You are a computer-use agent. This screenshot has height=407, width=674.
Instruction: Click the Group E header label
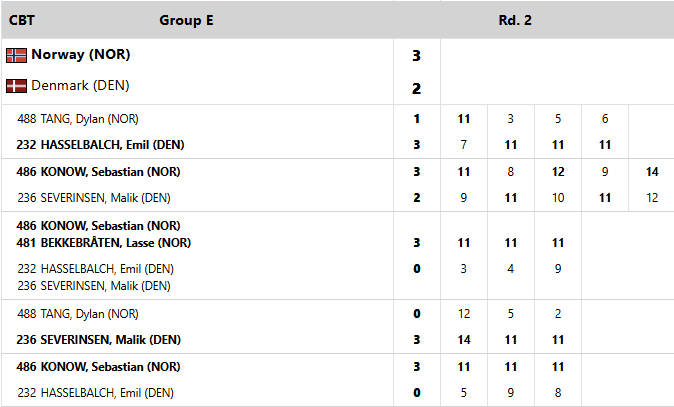tap(186, 20)
